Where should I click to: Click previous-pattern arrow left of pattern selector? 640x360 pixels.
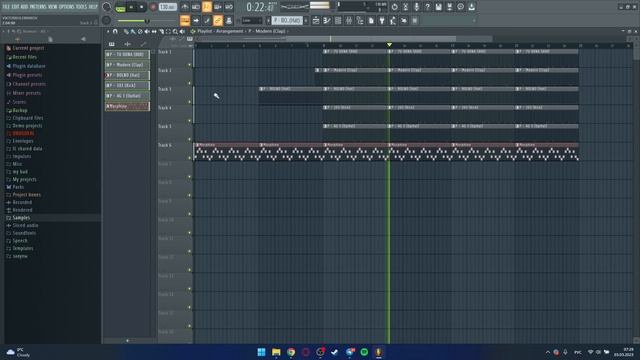tap(269, 20)
